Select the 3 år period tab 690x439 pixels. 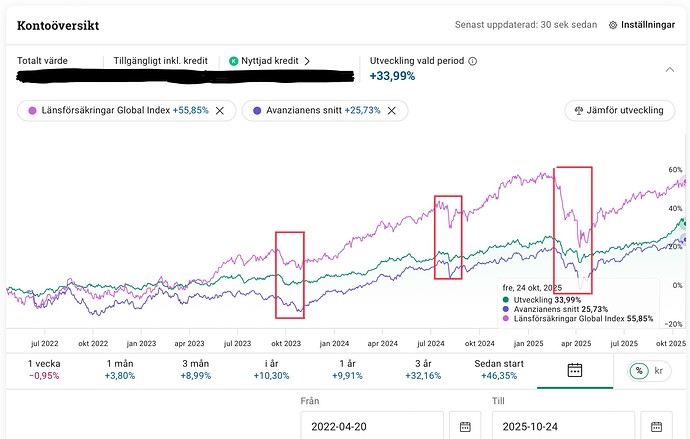click(x=423, y=369)
